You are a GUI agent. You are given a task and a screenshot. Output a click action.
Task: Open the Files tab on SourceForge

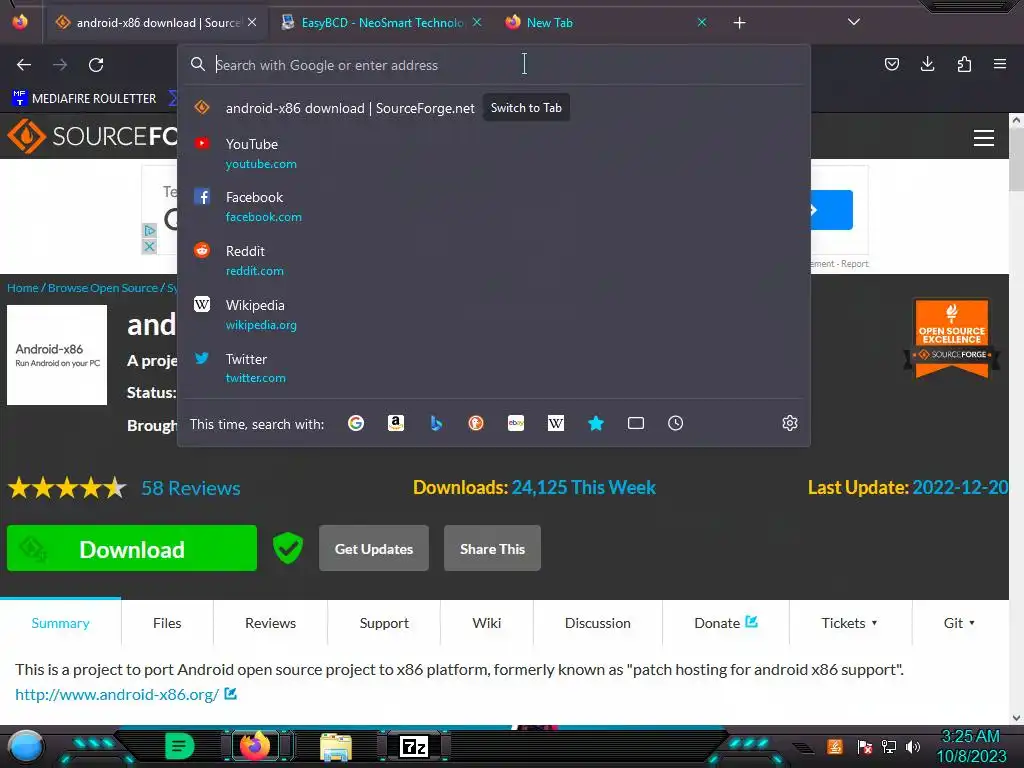[x=167, y=623]
